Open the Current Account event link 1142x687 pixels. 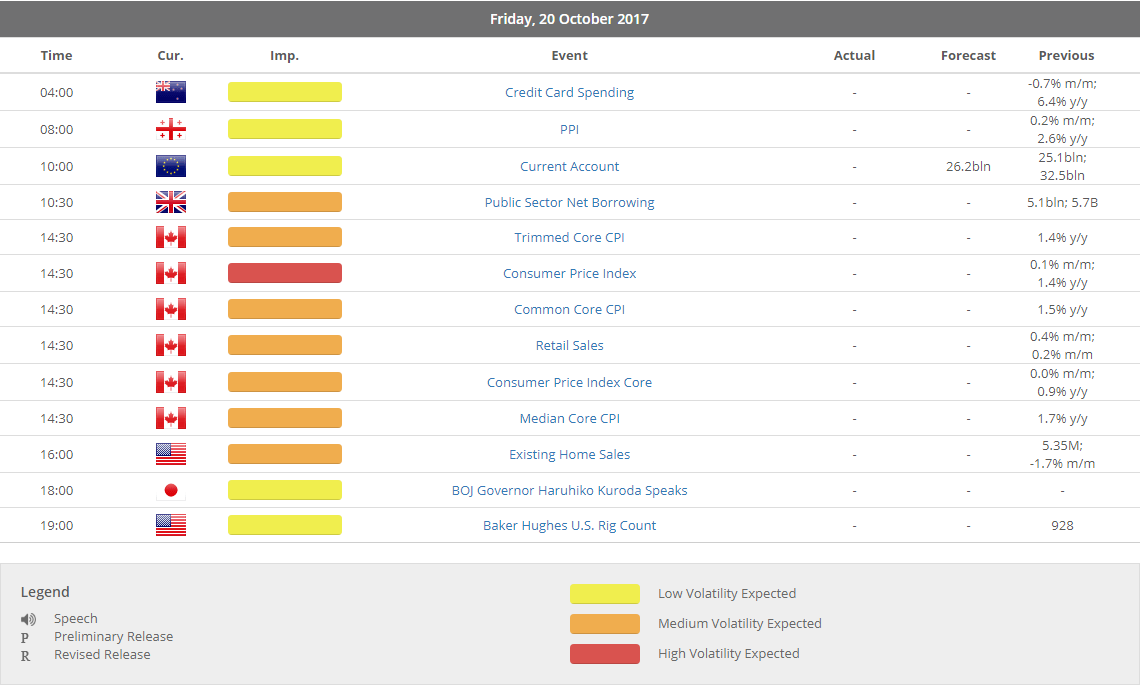tap(569, 166)
